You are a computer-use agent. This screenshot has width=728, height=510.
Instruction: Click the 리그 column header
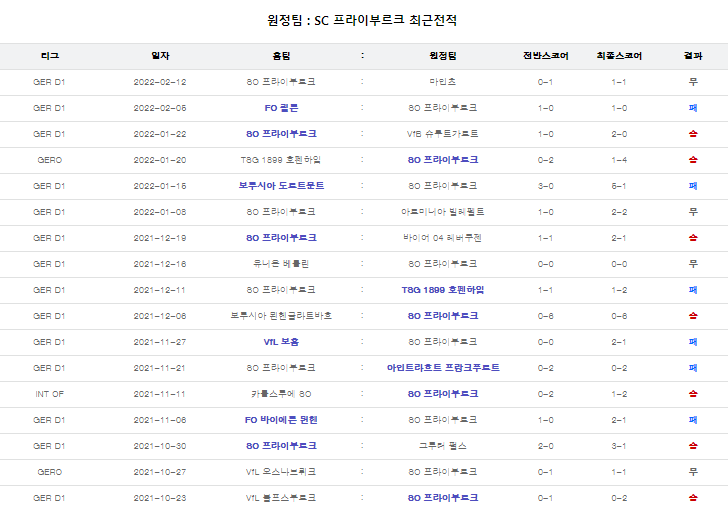point(50,56)
